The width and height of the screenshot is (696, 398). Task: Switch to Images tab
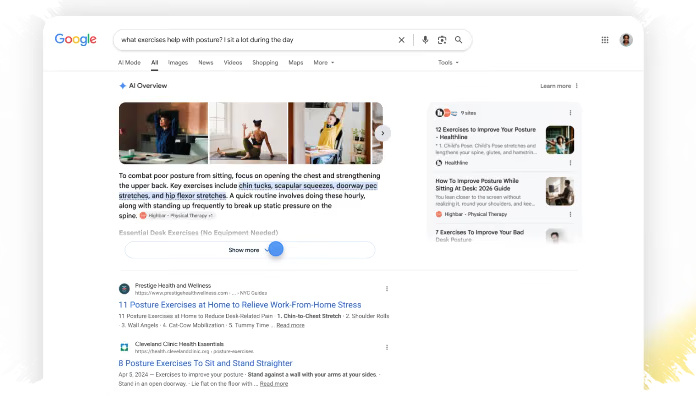tap(178, 63)
